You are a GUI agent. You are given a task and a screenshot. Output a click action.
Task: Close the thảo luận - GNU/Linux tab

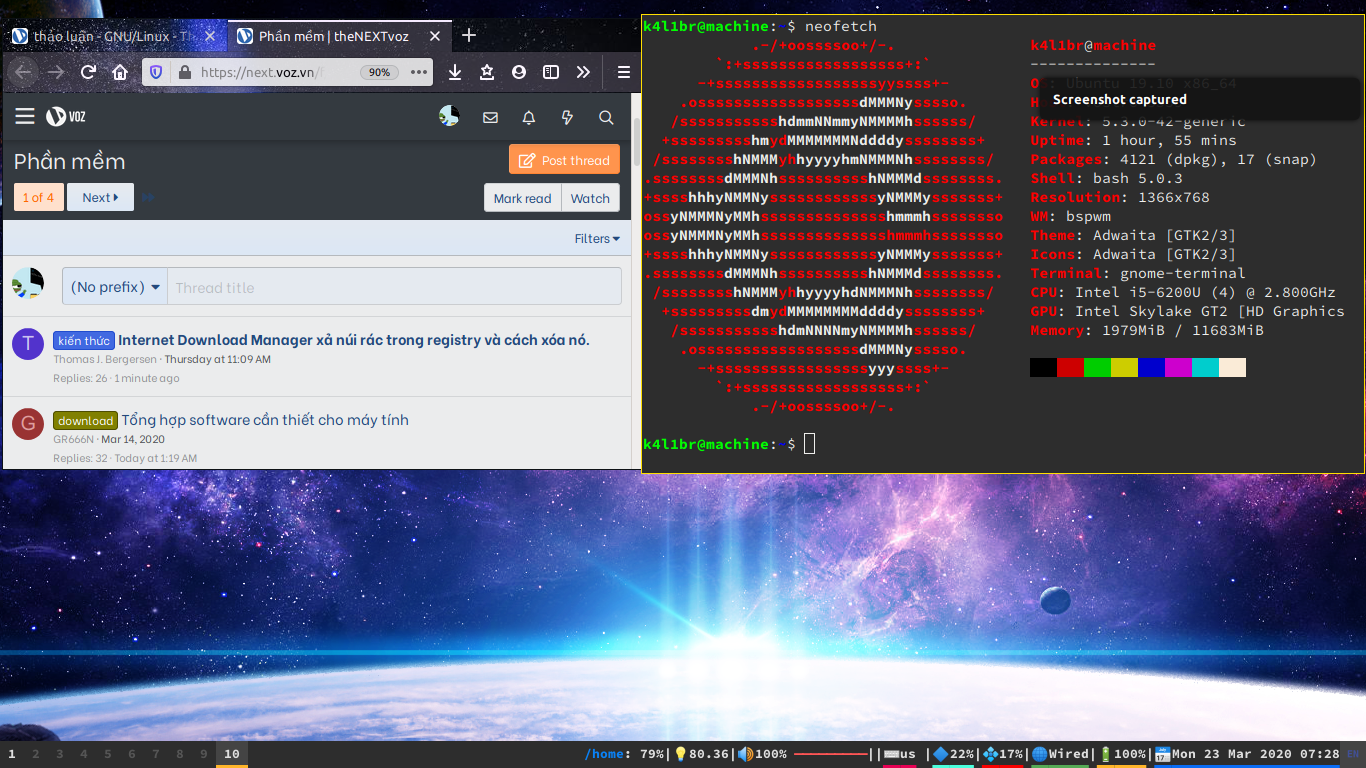(x=210, y=36)
